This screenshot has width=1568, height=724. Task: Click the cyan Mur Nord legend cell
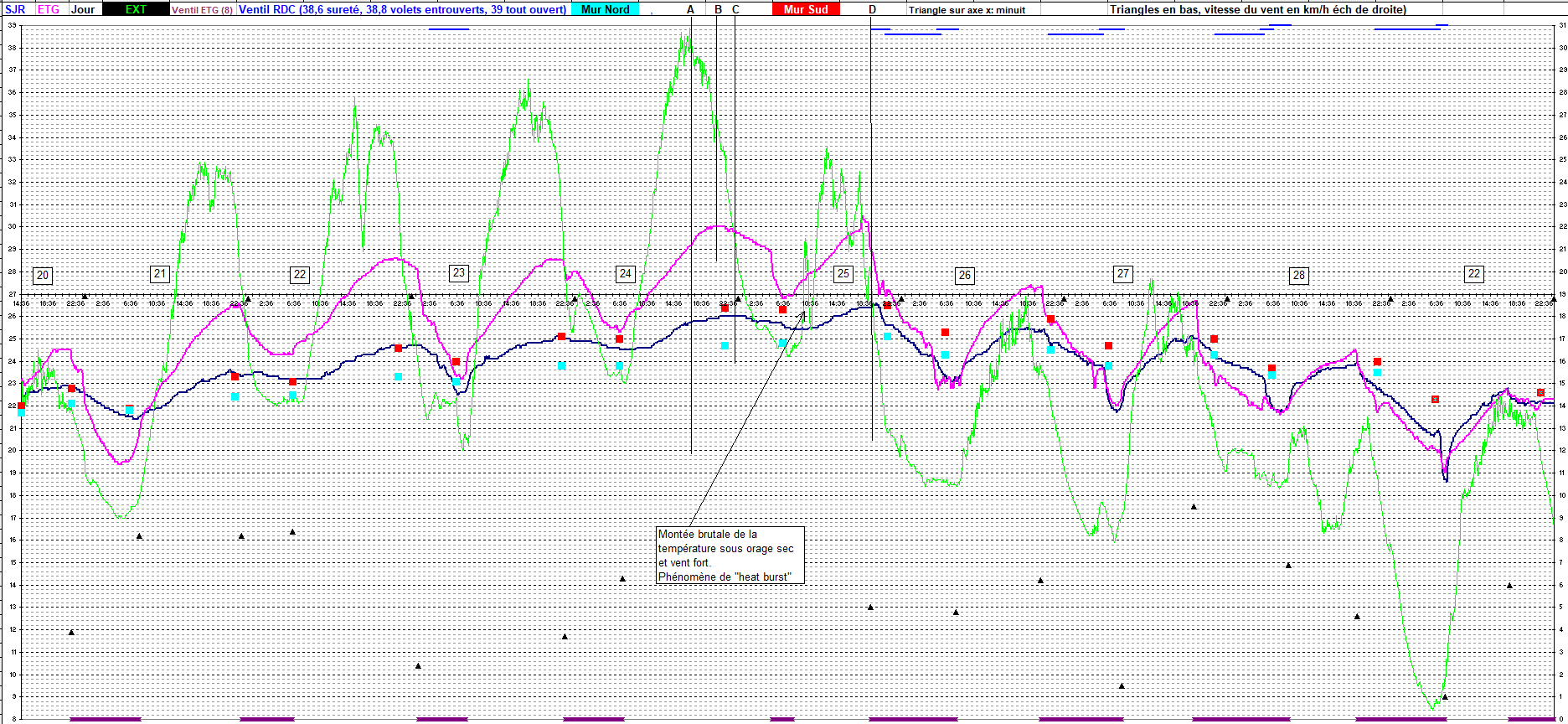605,9
